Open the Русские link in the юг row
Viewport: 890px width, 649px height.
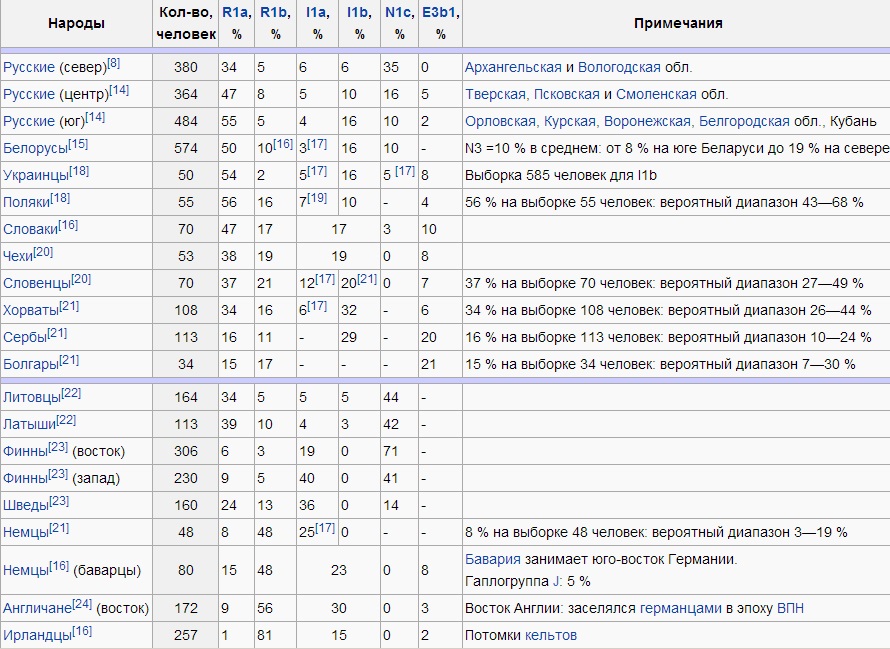pos(29,122)
